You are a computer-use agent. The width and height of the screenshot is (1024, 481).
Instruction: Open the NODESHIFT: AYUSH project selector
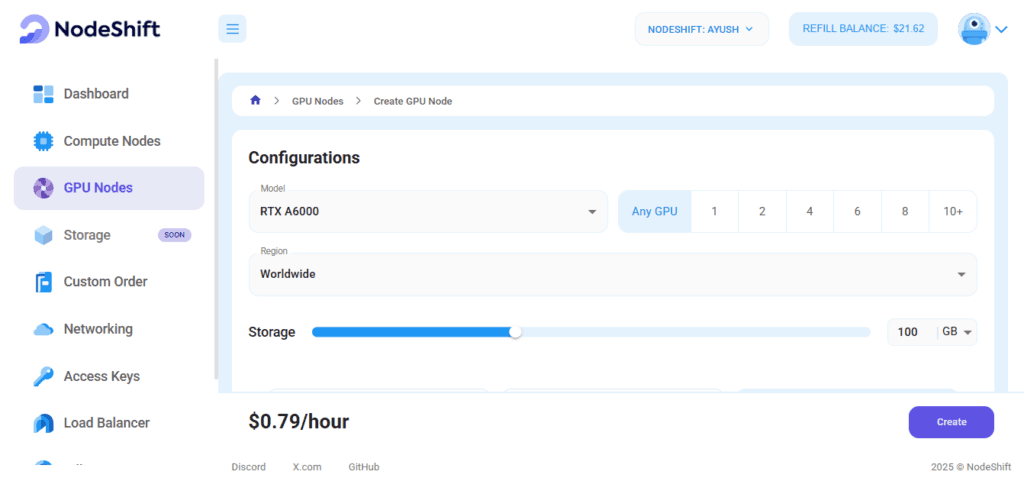pyautogui.click(x=701, y=29)
